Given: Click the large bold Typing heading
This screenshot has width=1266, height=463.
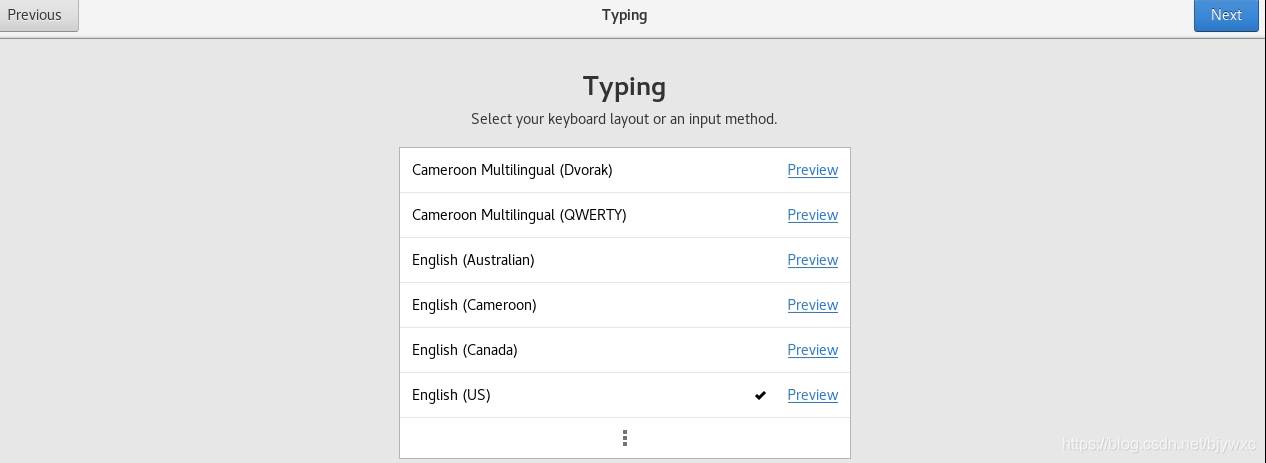Looking at the screenshot, I should click(x=624, y=87).
